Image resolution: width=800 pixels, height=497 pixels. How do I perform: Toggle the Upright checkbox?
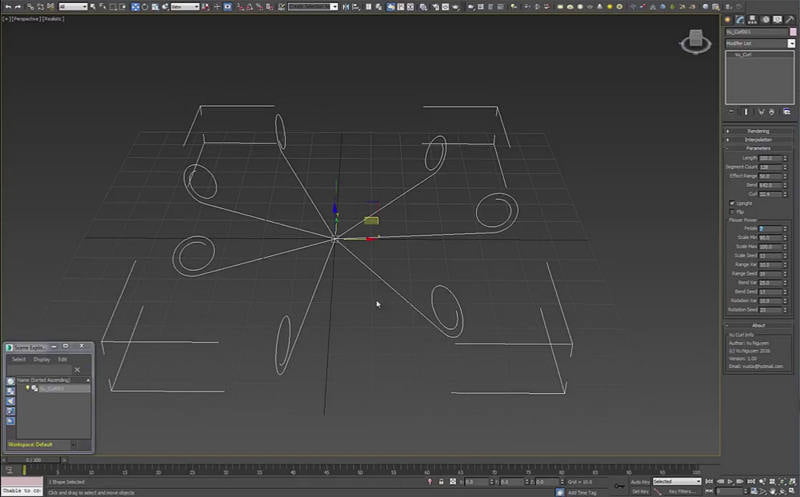(733, 203)
